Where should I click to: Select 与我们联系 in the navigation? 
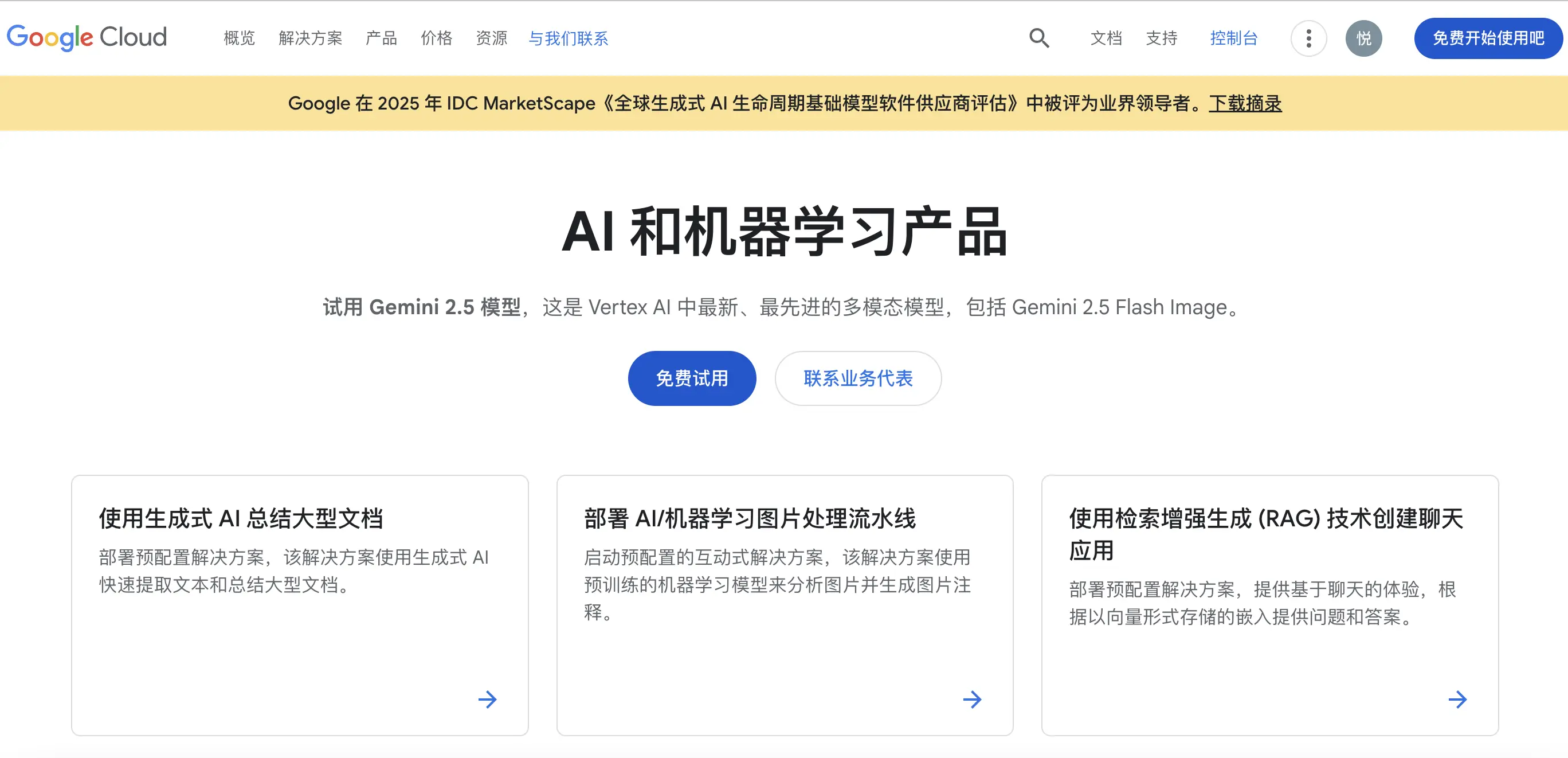(569, 38)
